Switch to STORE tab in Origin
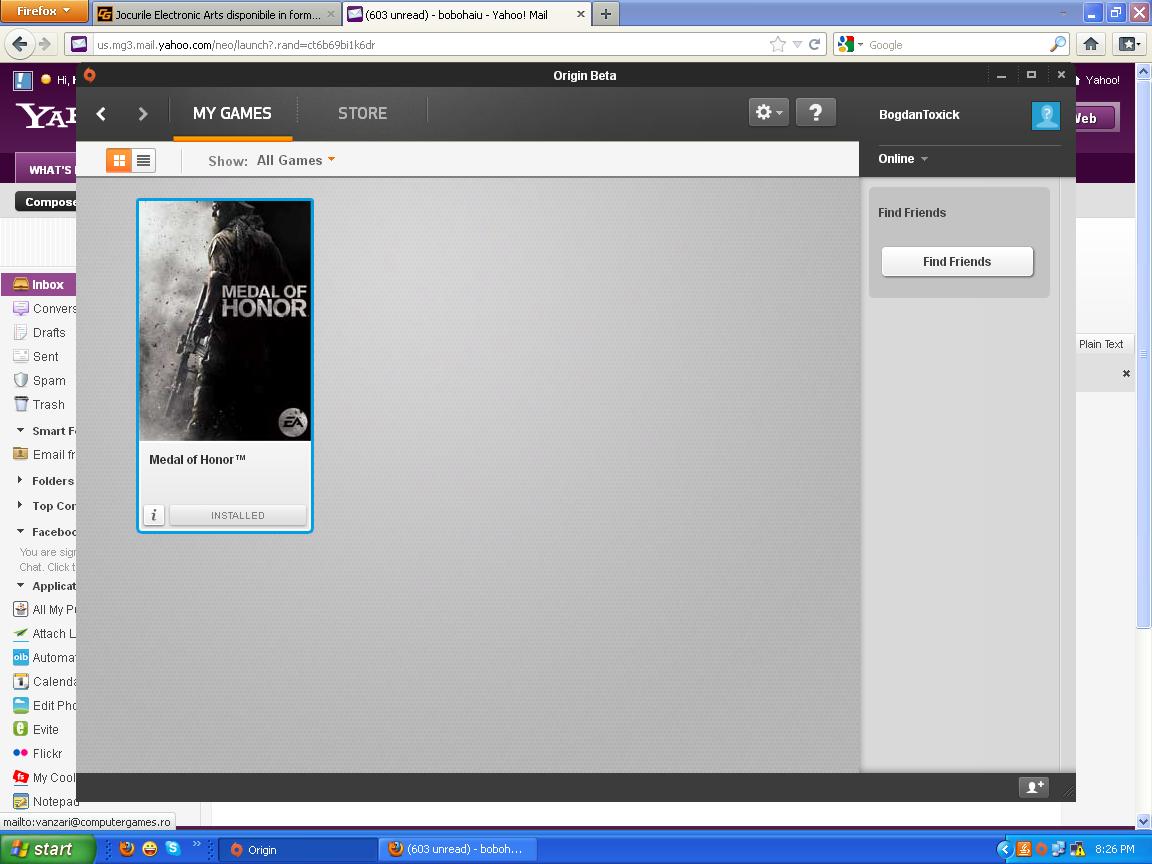 pos(362,113)
